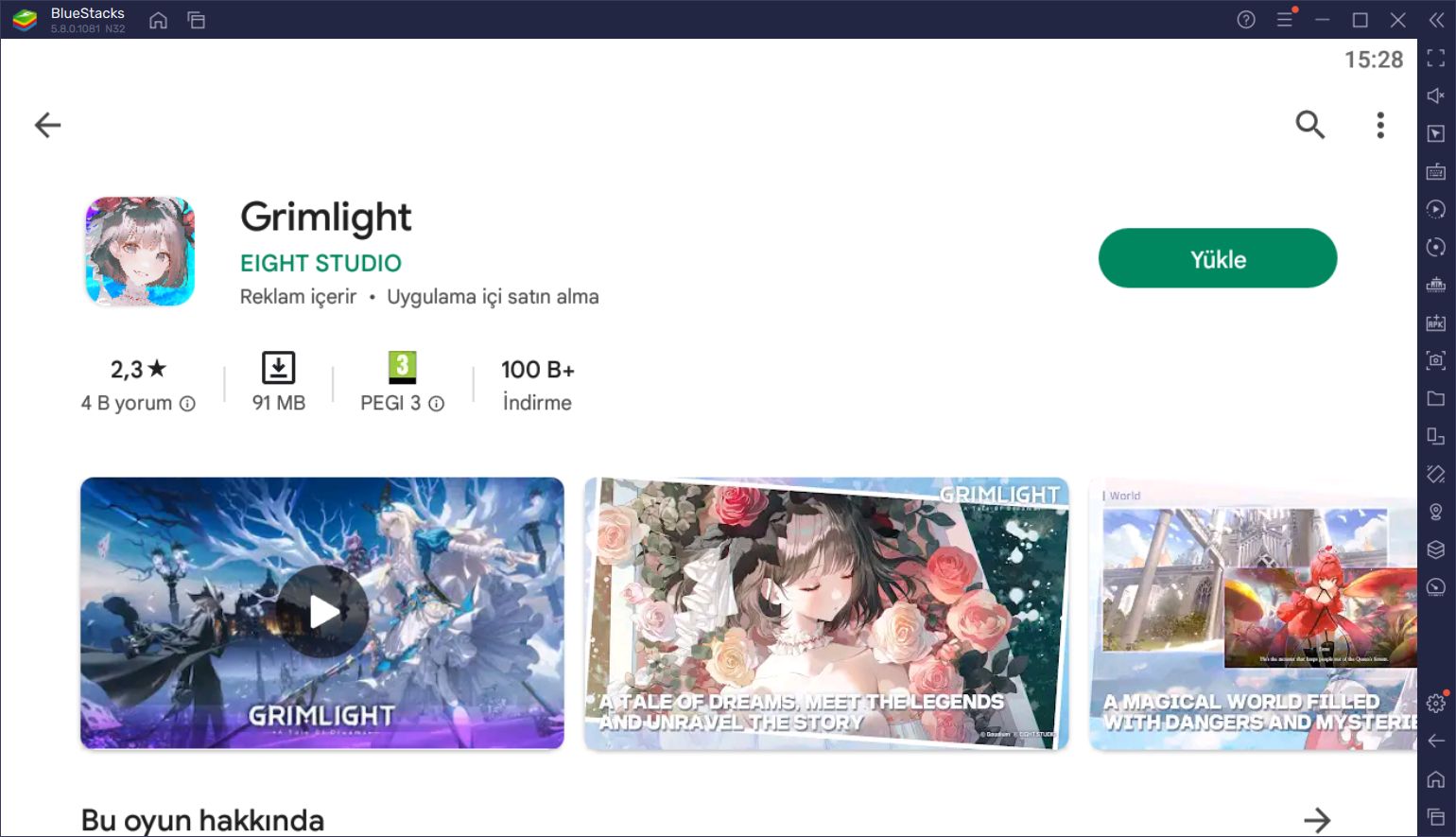Screen dimensions: 1456x837
Task: Open the BlueStacks hamburger menu
Action: coord(1285,20)
